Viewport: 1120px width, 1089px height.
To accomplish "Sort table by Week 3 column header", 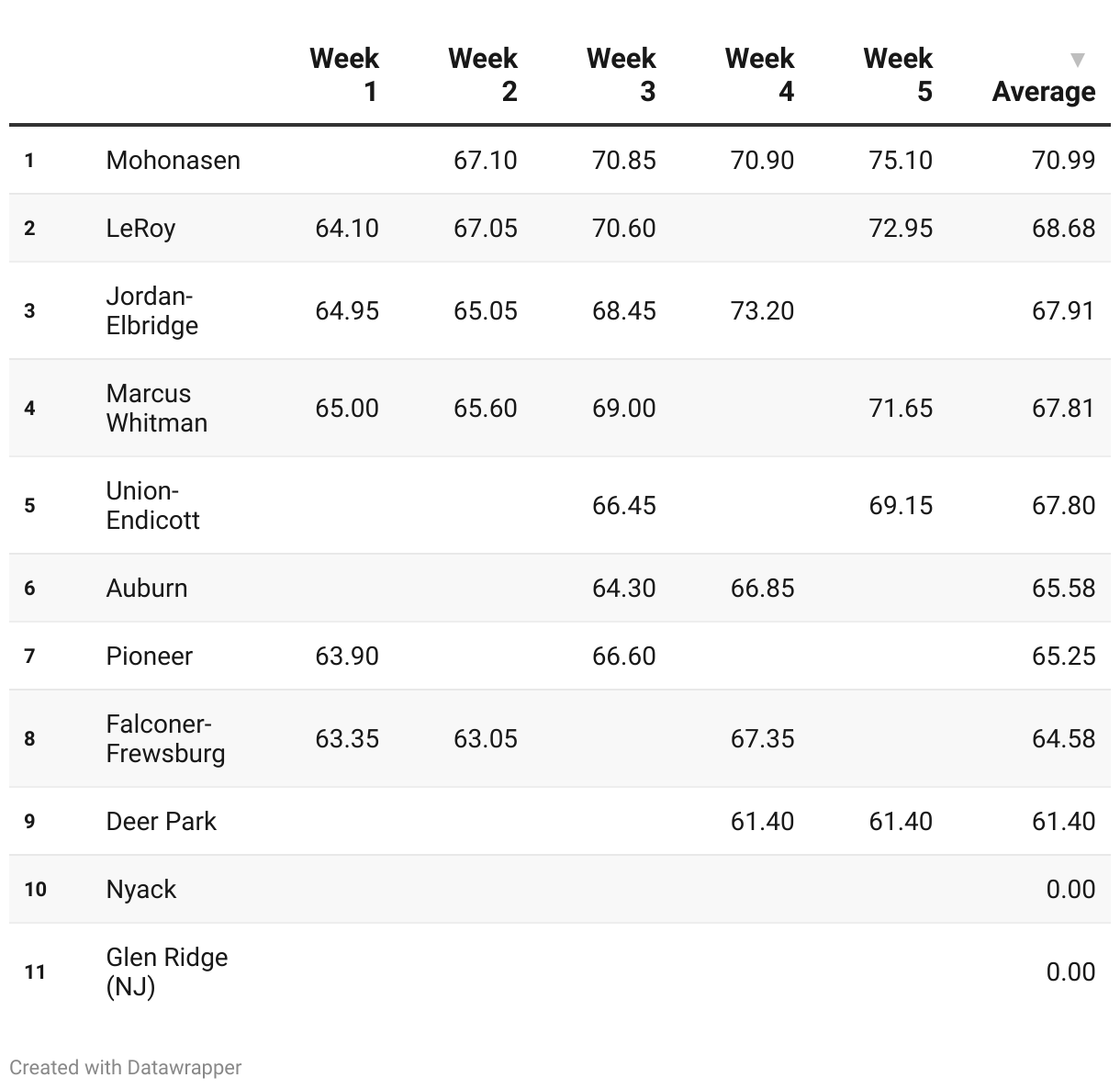I will (622, 74).
